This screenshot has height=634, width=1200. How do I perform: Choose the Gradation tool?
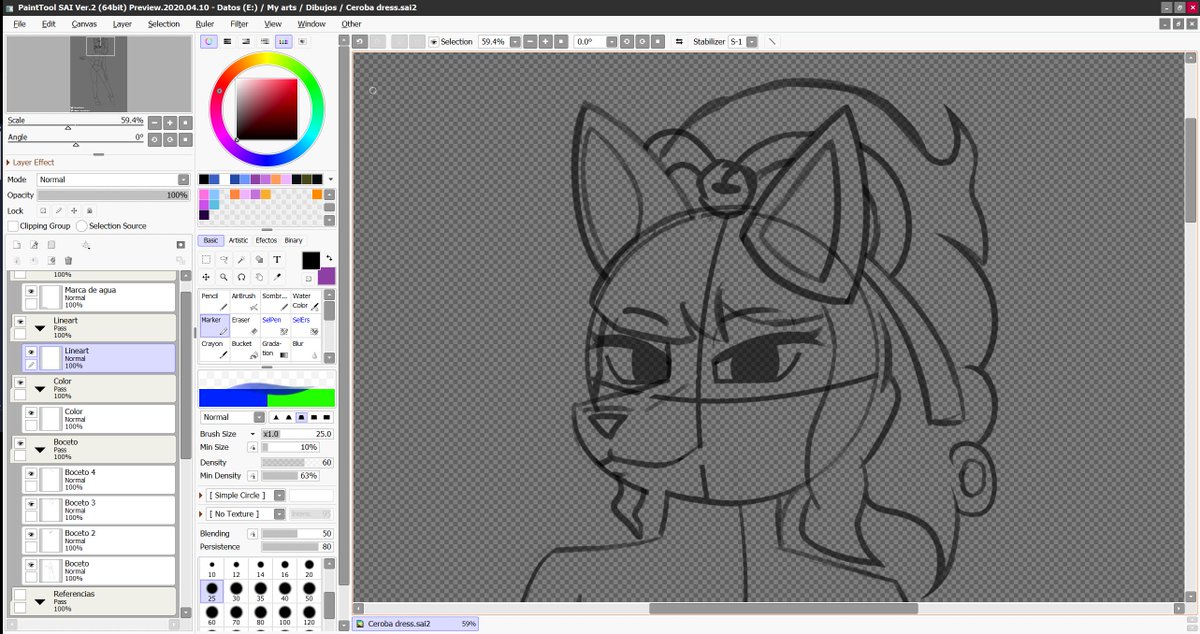click(x=275, y=349)
